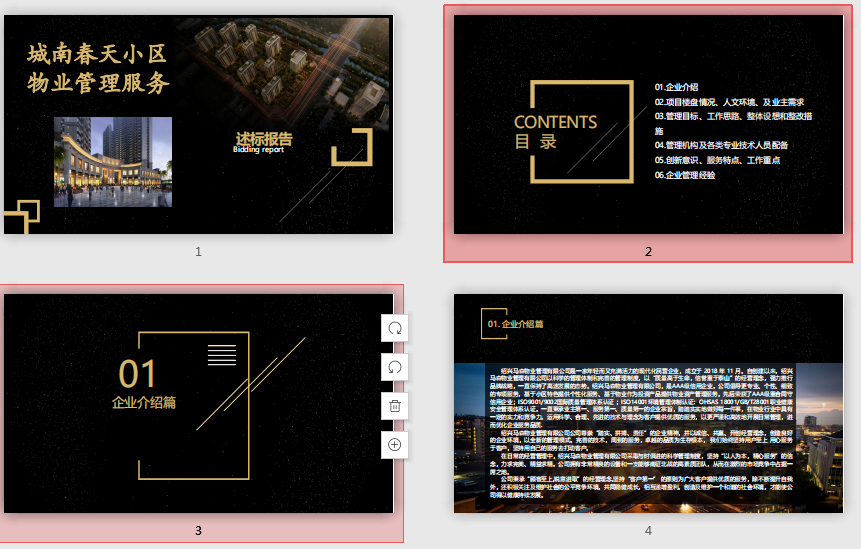Click the 01.企业介绍 contents entry
Viewport: 861px width, 549px height.
coord(677,87)
